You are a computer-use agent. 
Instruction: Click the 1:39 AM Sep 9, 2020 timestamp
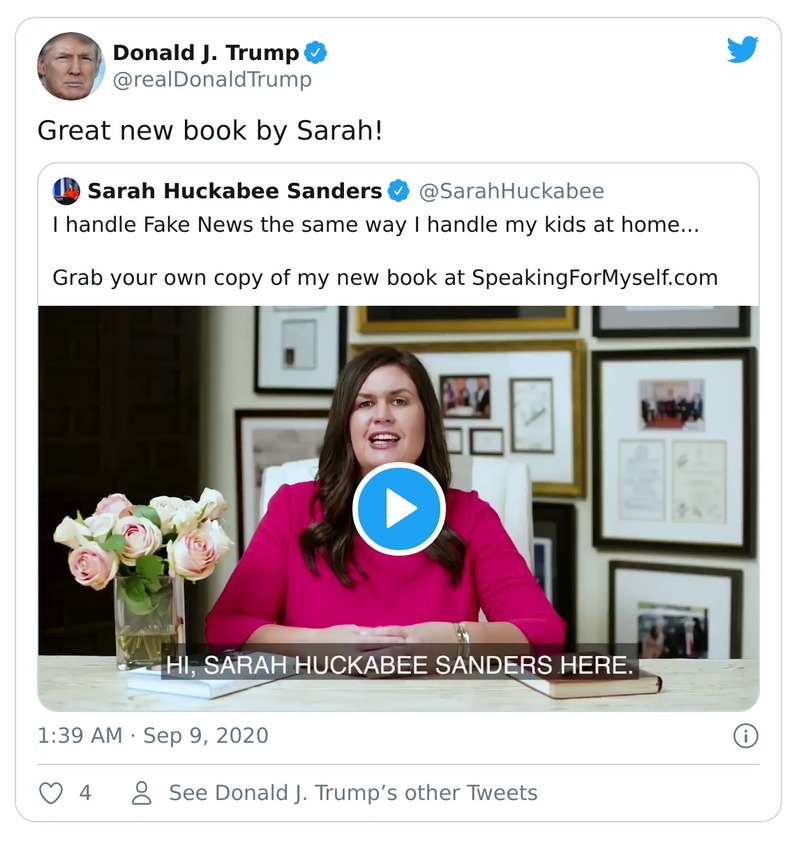pyautogui.click(x=153, y=736)
